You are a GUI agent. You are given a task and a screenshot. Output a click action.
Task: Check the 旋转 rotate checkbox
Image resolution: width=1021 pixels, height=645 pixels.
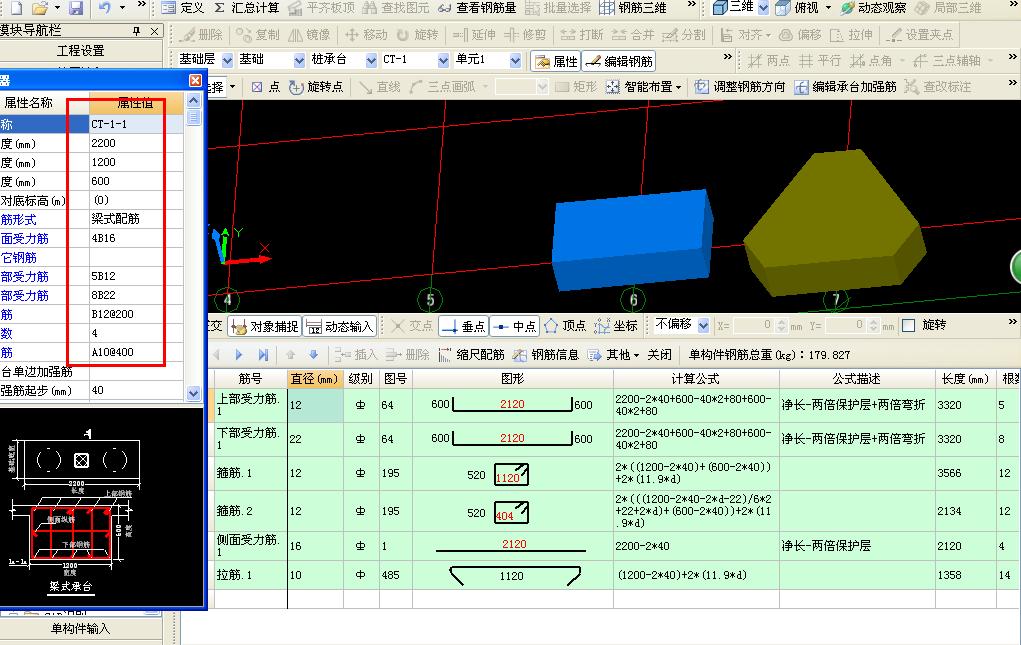point(909,325)
